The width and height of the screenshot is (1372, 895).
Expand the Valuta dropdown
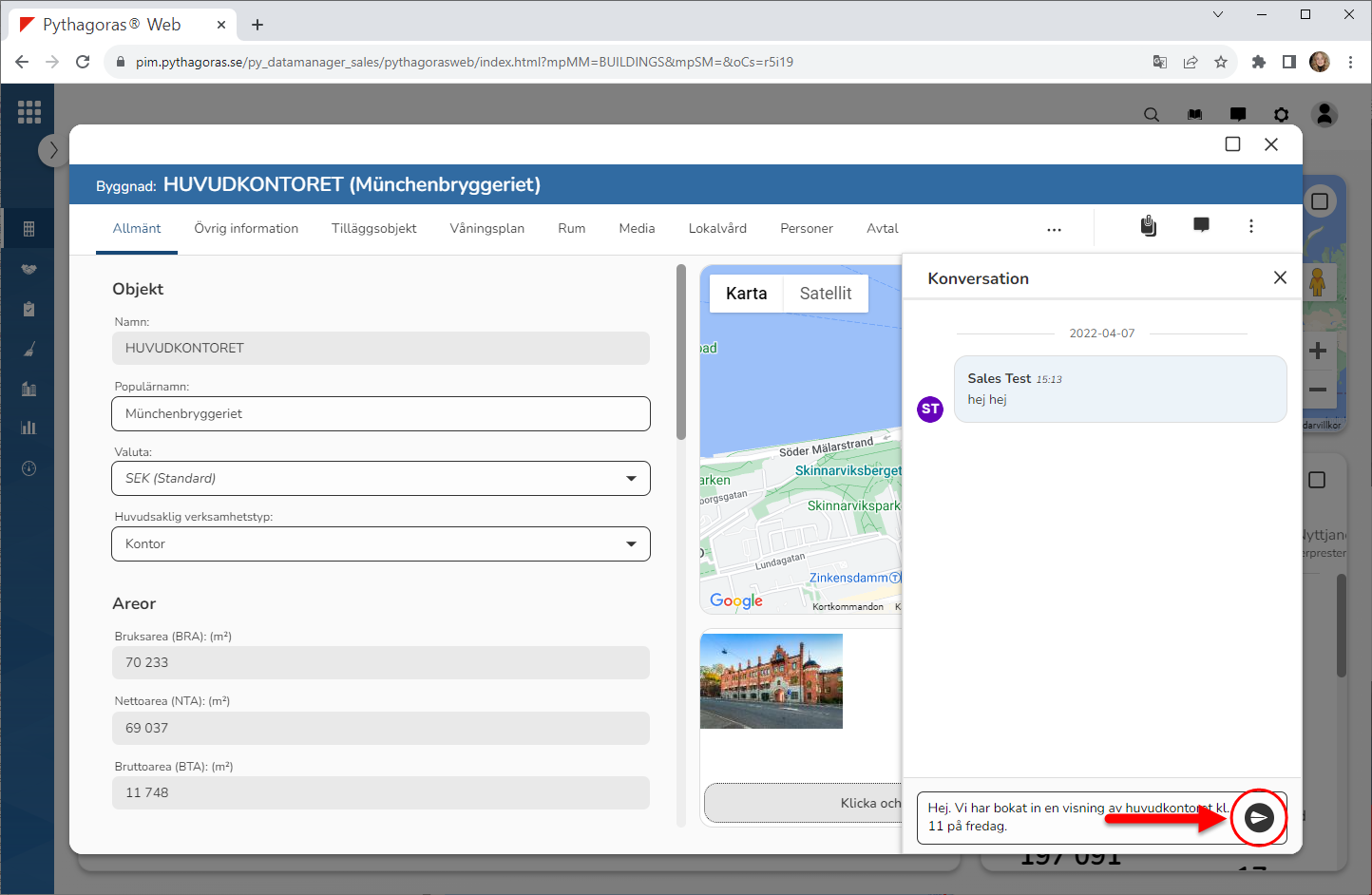631,479
